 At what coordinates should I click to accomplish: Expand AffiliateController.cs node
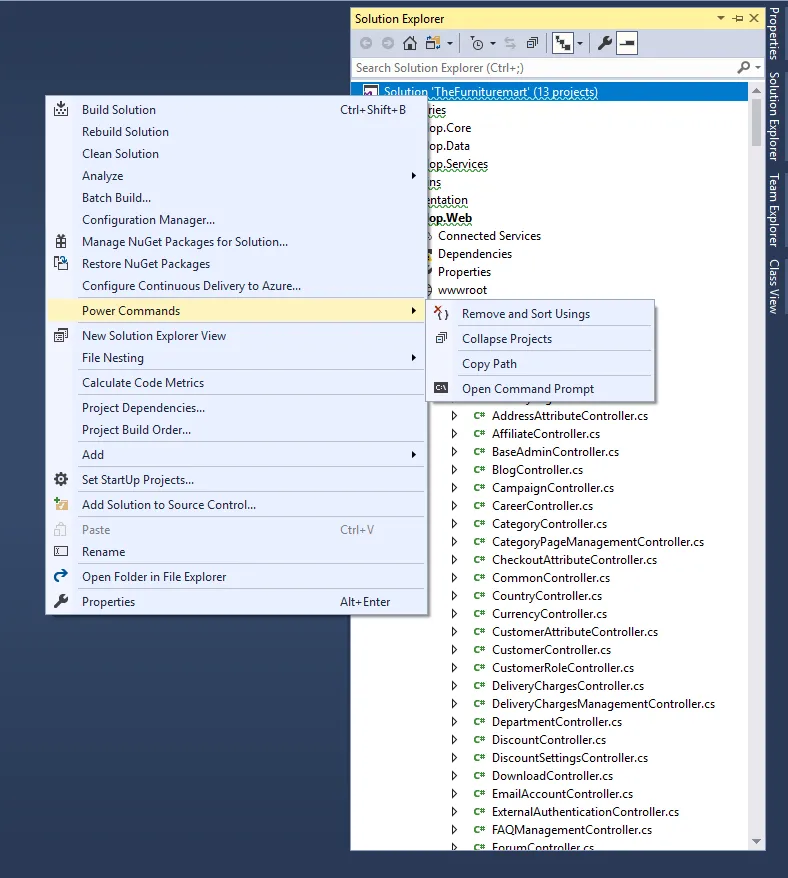click(x=454, y=433)
